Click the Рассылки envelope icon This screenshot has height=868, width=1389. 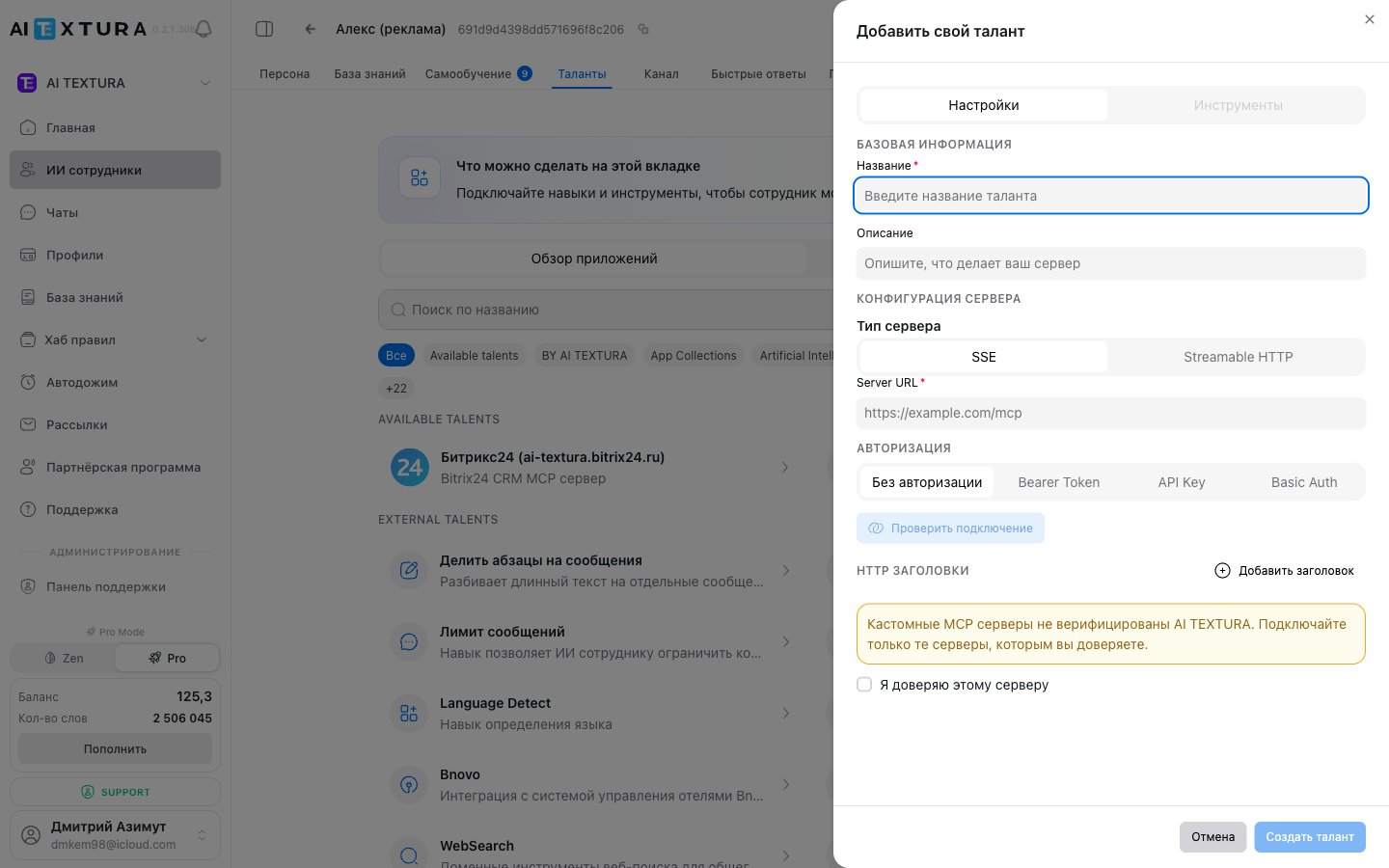pyautogui.click(x=28, y=424)
